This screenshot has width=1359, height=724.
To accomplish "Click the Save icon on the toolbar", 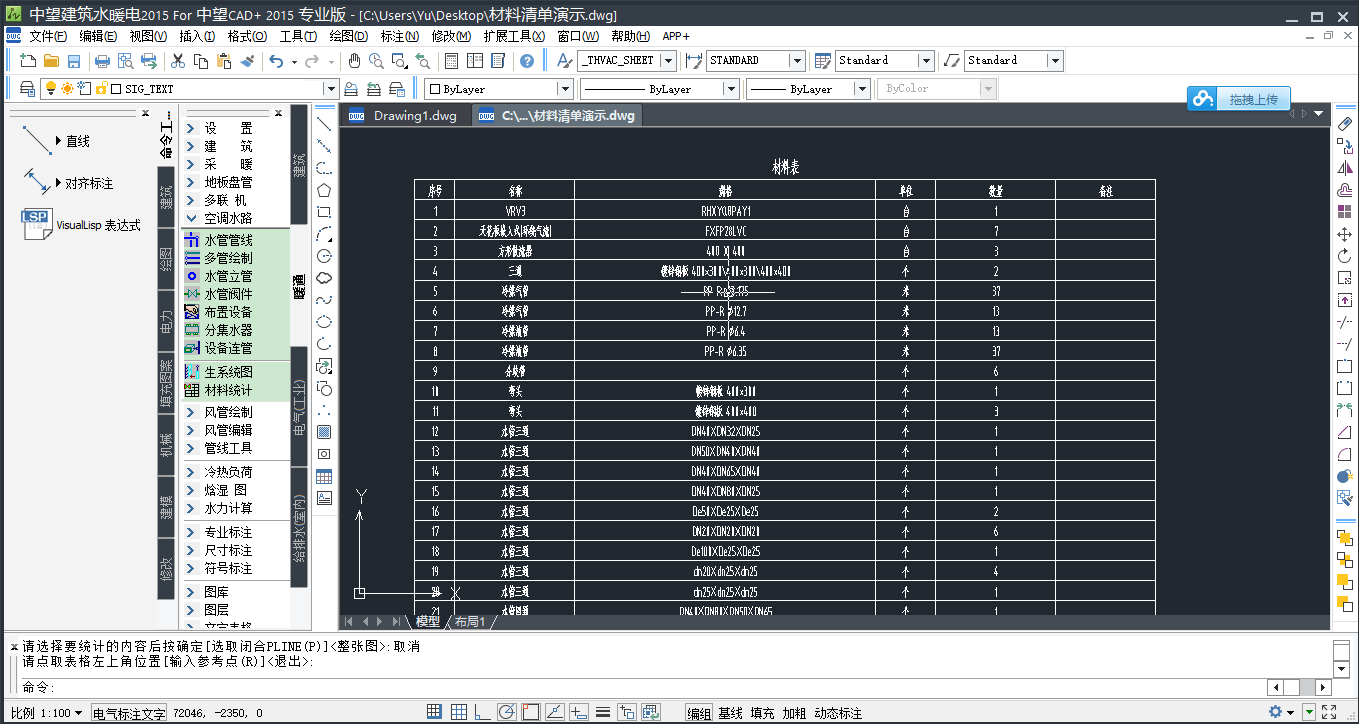I will point(72,60).
